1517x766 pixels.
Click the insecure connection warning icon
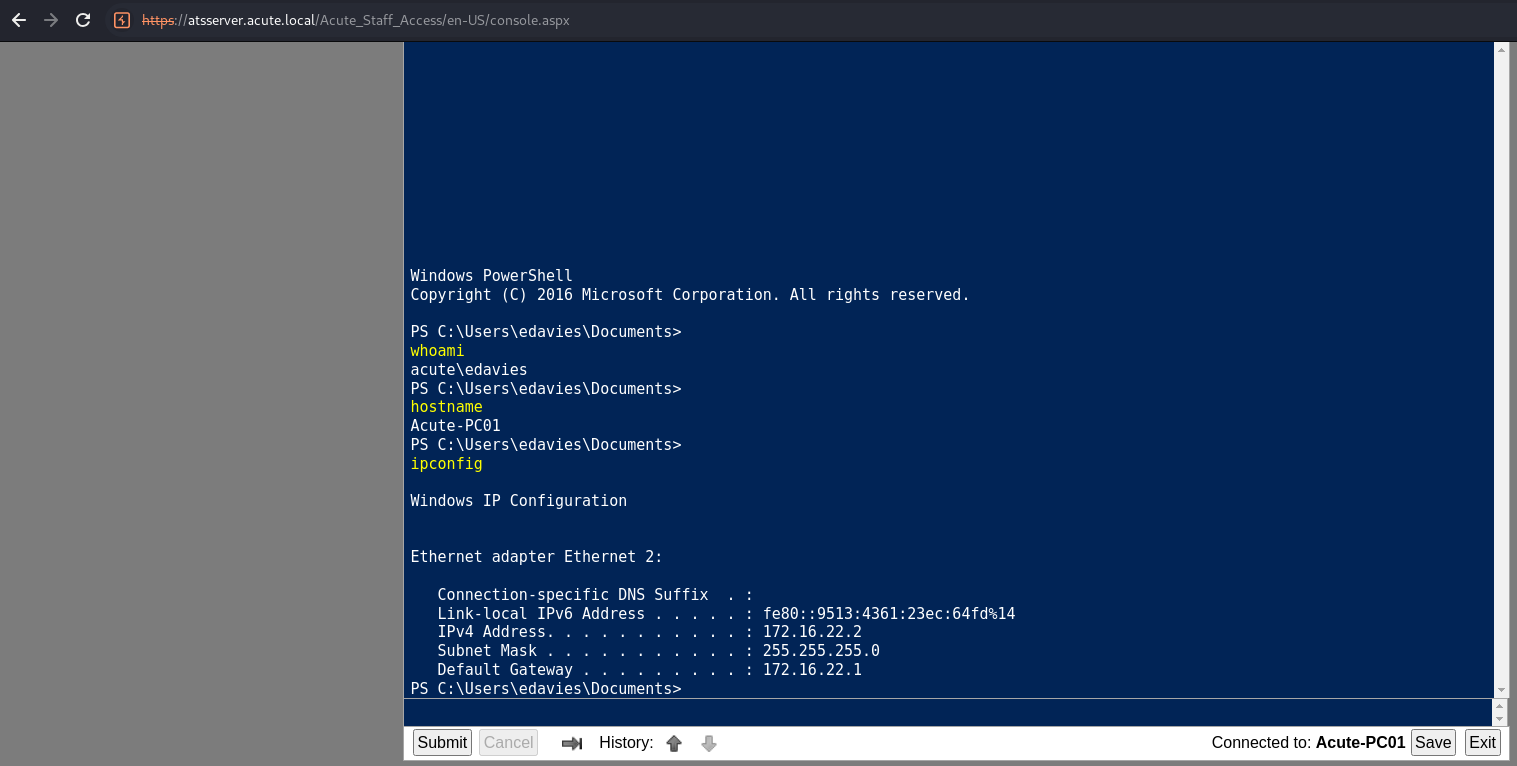pyautogui.click(x=122, y=20)
